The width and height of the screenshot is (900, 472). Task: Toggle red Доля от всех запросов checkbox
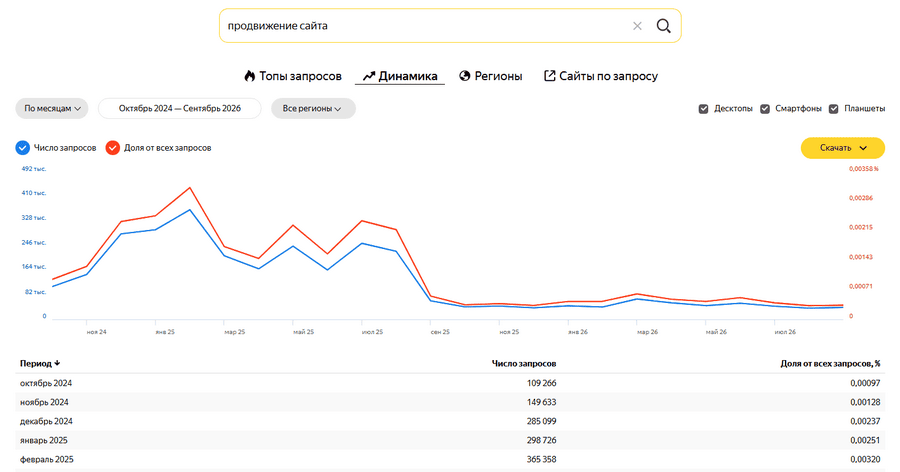coord(112,148)
